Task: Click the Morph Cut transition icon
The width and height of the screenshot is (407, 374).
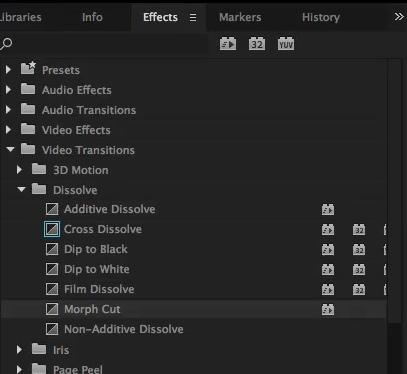Action: tap(52, 309)
